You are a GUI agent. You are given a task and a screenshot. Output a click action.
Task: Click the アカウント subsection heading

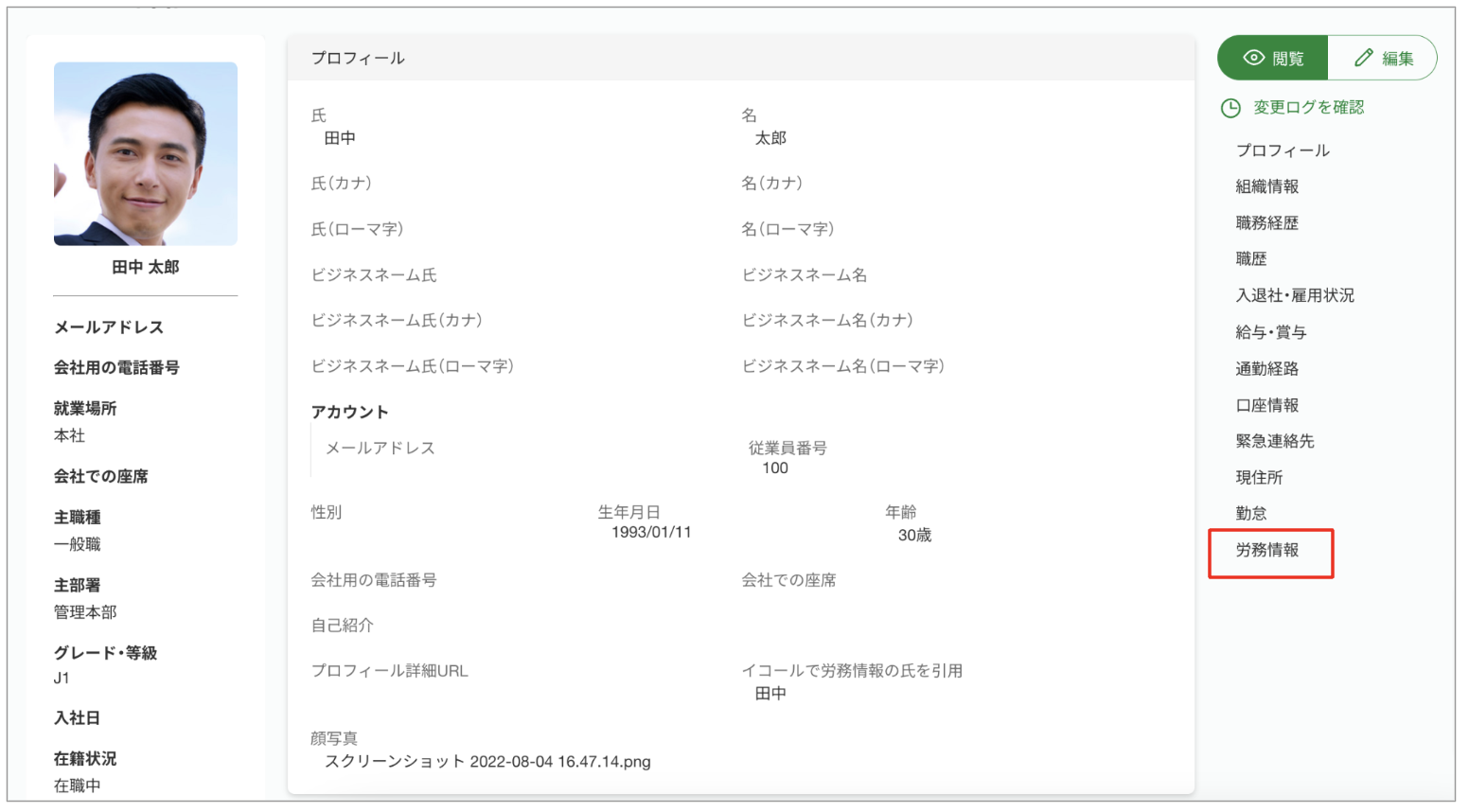click(x=349, y=413)
